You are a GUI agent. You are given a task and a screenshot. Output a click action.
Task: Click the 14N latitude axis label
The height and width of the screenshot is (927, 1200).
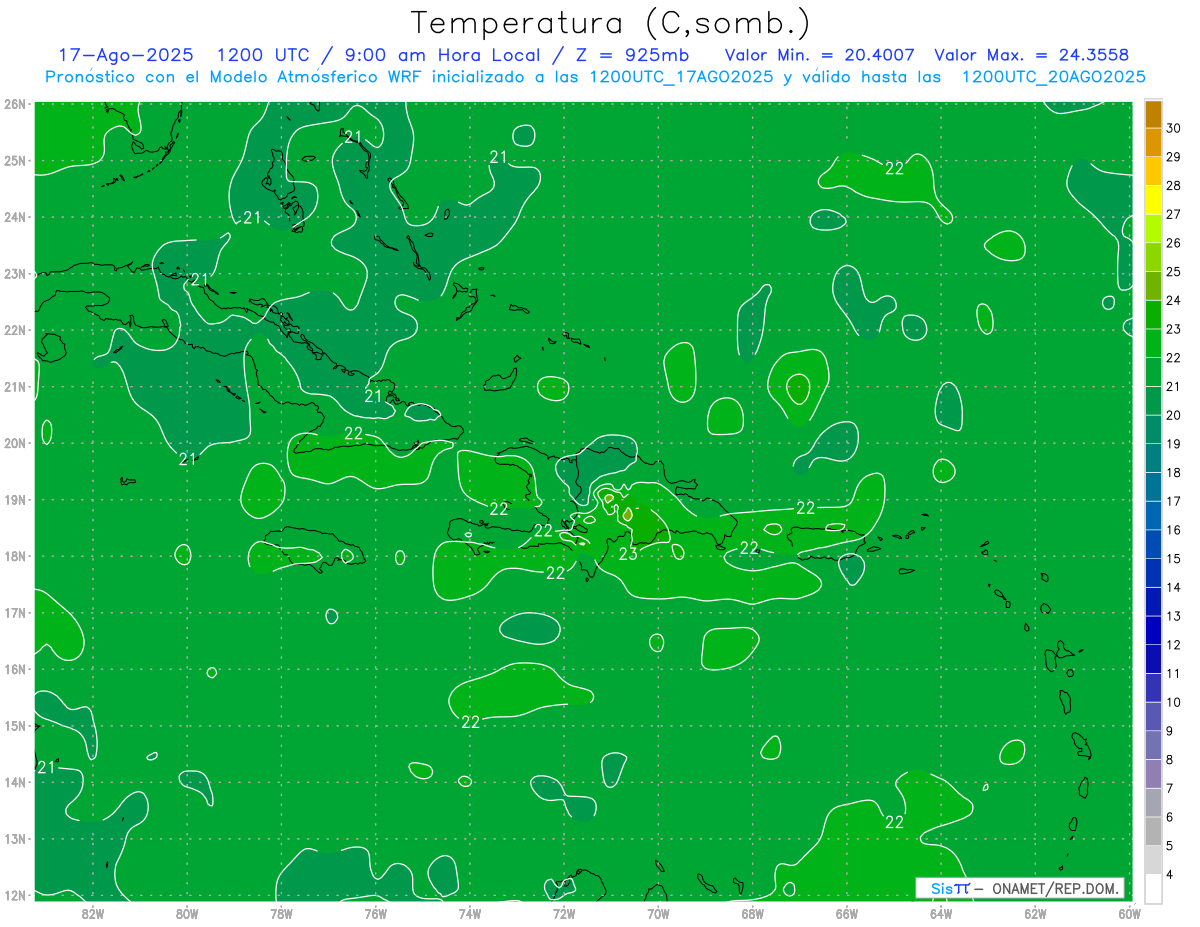point(15,782)
